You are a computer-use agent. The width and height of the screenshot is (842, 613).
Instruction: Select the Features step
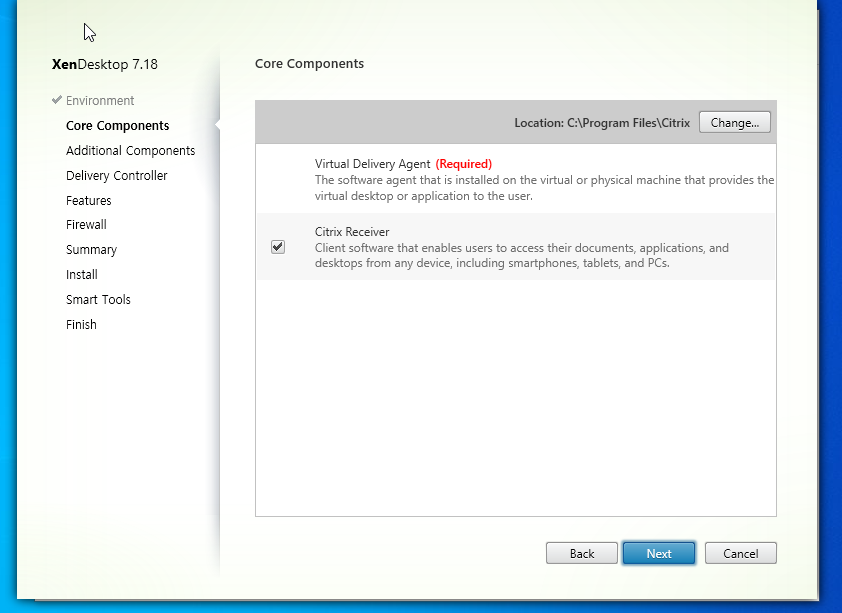point(89,201)
